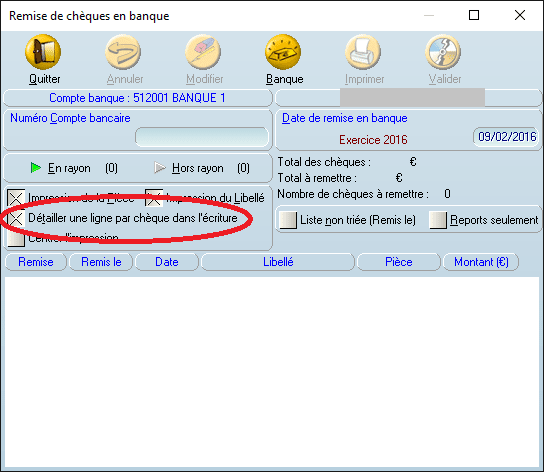
Task: Sort by the Remis le column header
Action: (x=101, y=262)
